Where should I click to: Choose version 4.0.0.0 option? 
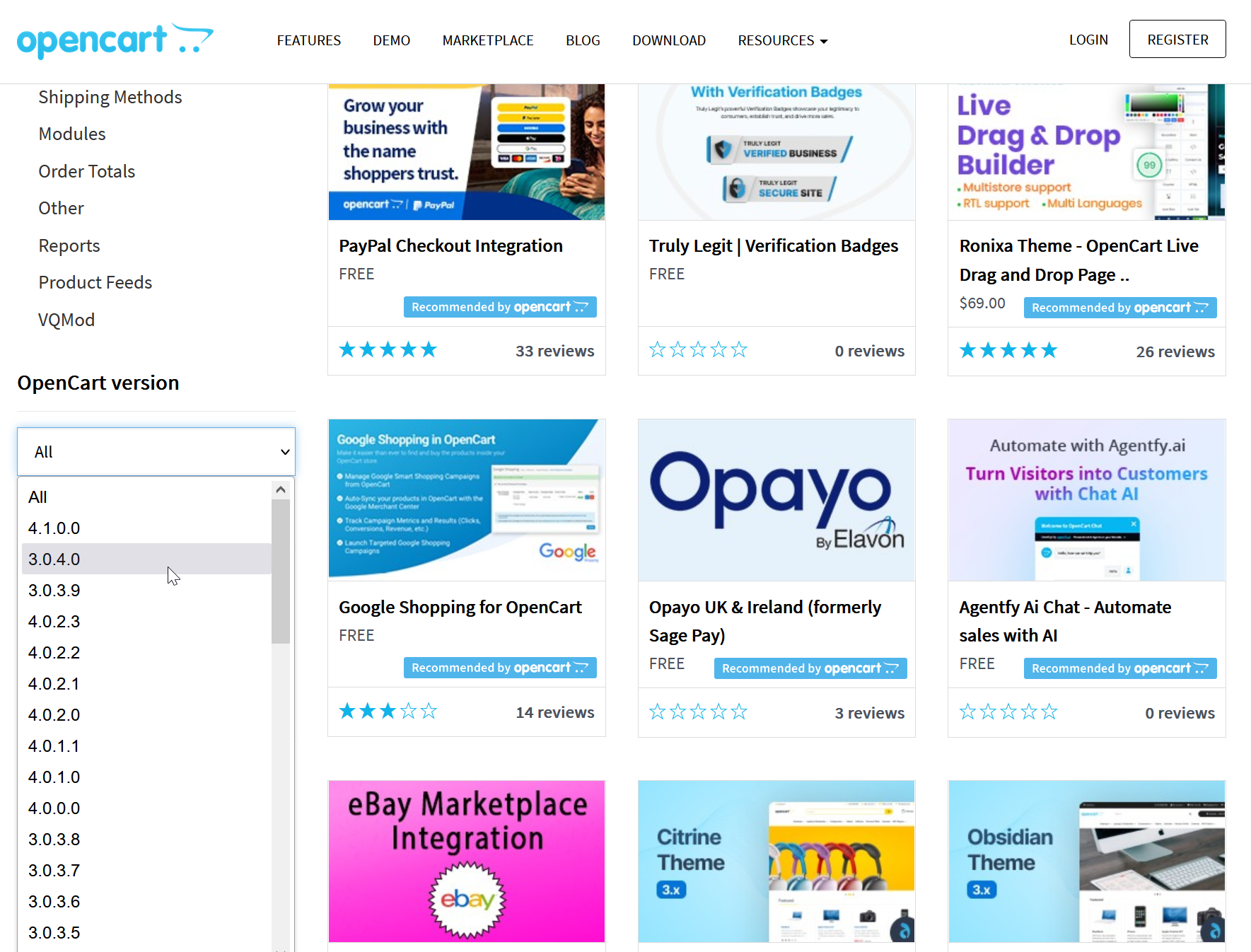[x=146, y=808]
